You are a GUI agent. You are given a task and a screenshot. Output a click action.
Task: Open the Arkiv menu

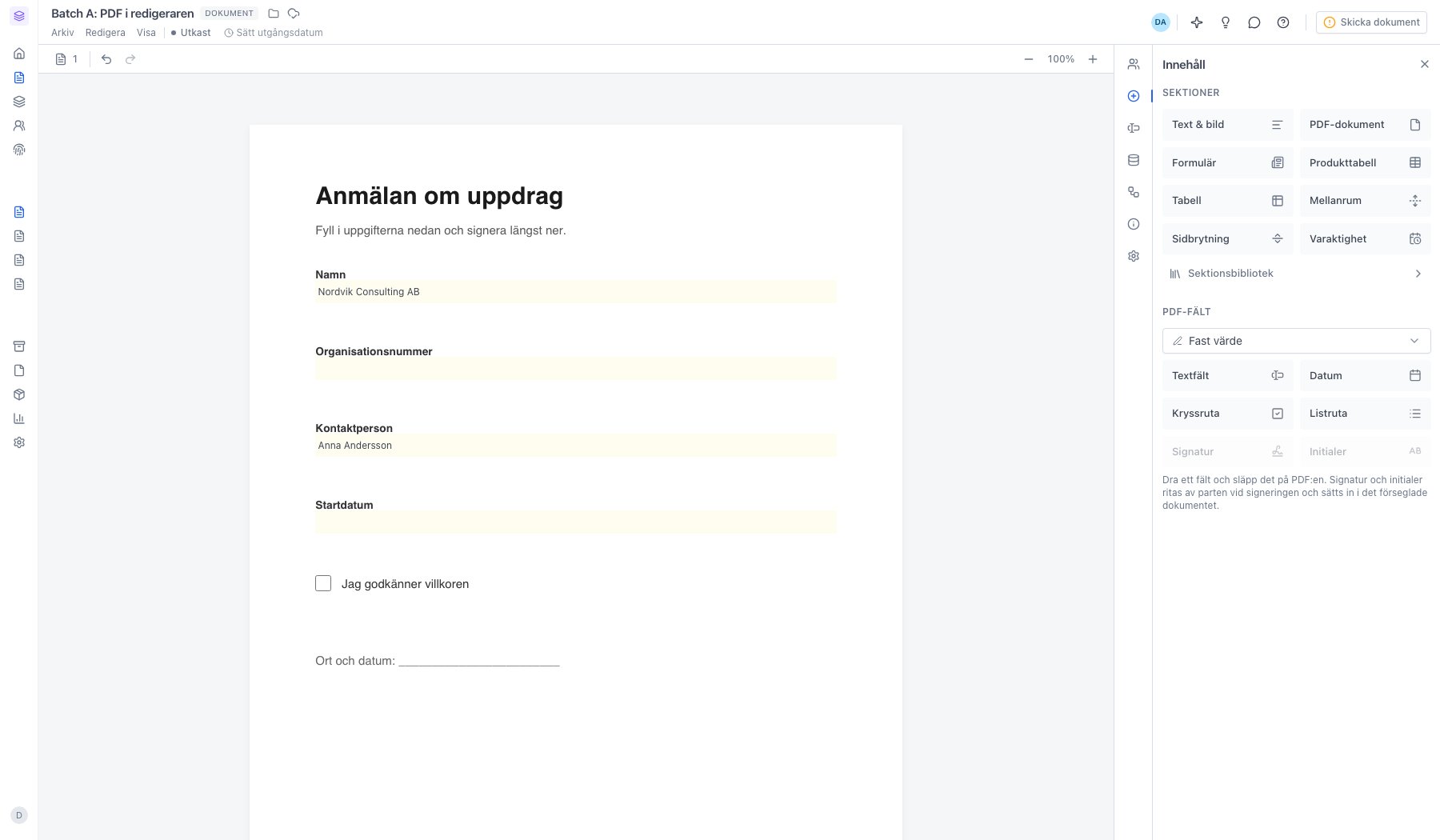(62, 33)
